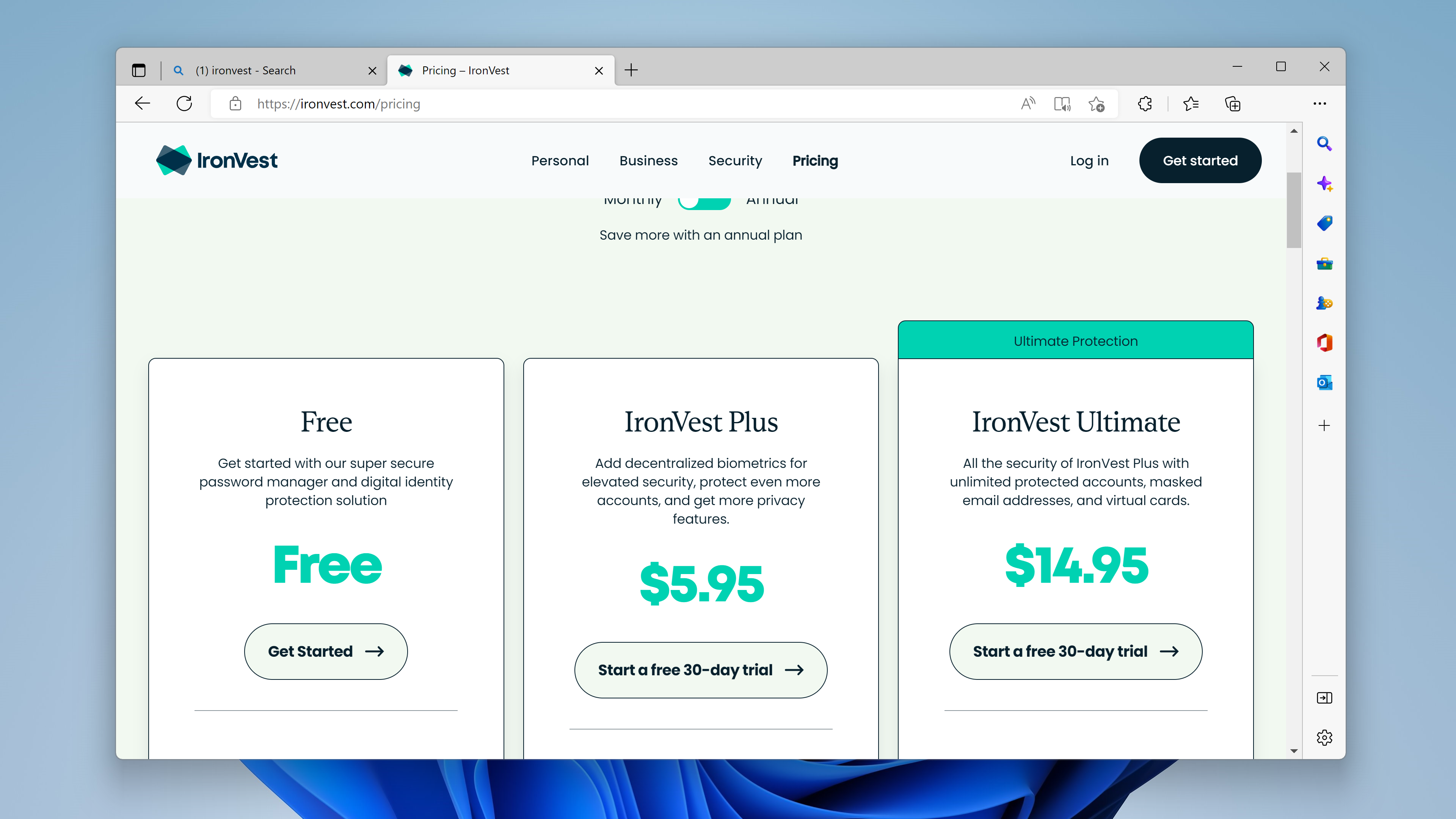Open sidebar settings gear icon

[1324, 737]
